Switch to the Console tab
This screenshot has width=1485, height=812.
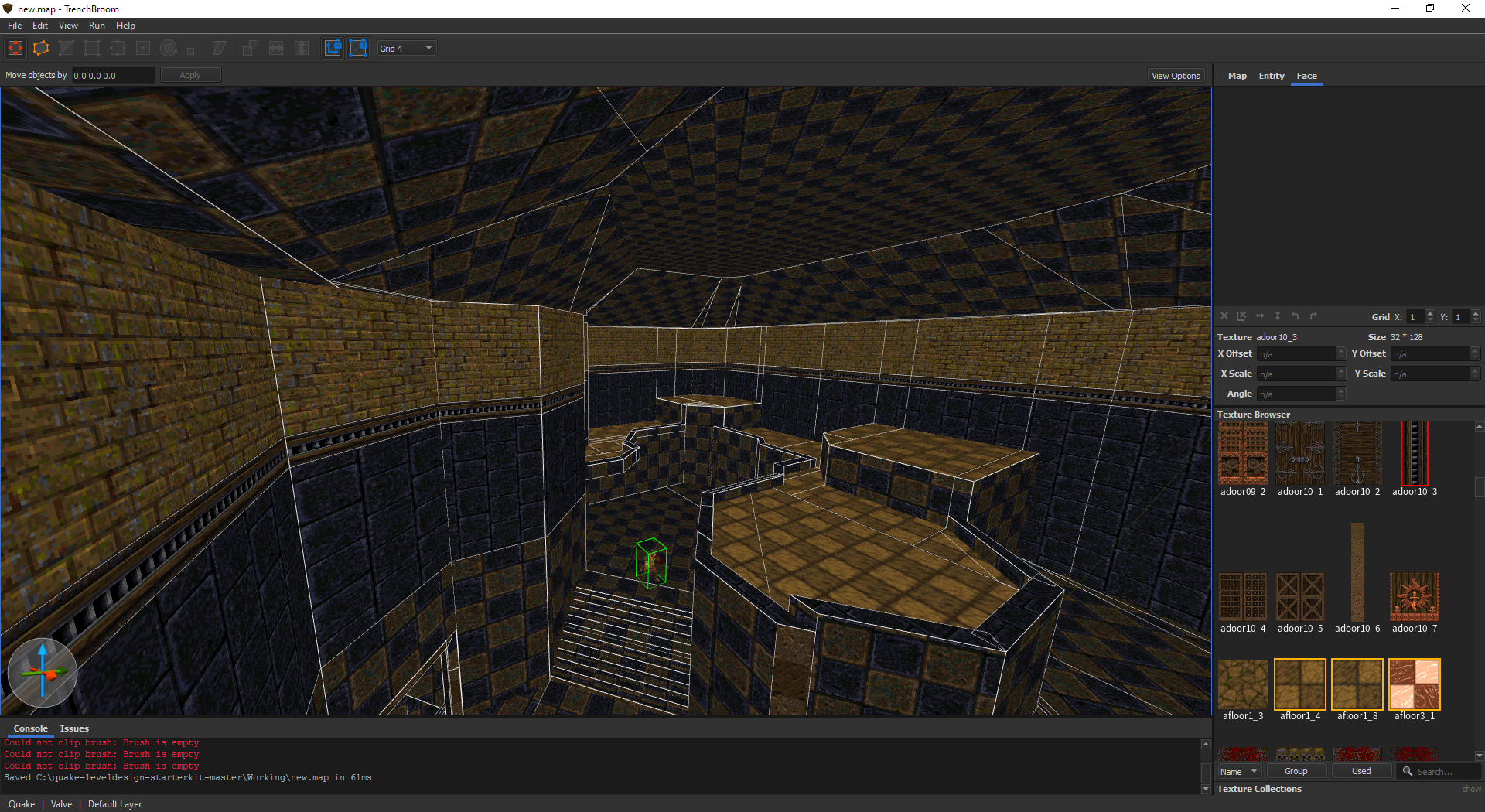[x=30, y=728]
